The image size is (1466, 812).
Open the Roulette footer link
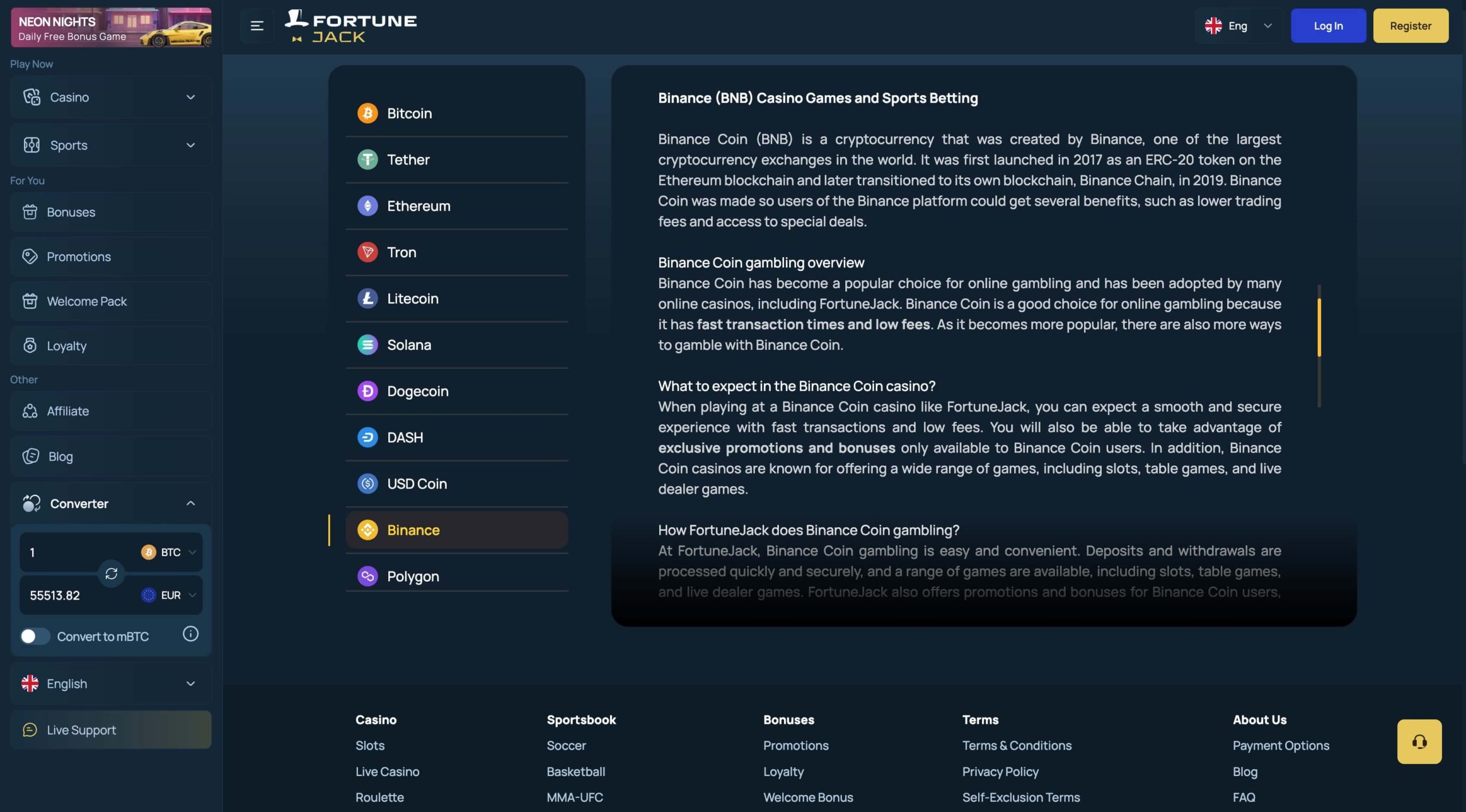coord(380,797)
